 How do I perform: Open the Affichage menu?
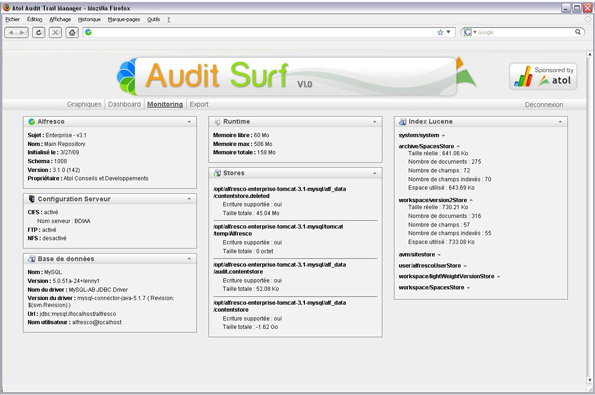pos(60,19)
